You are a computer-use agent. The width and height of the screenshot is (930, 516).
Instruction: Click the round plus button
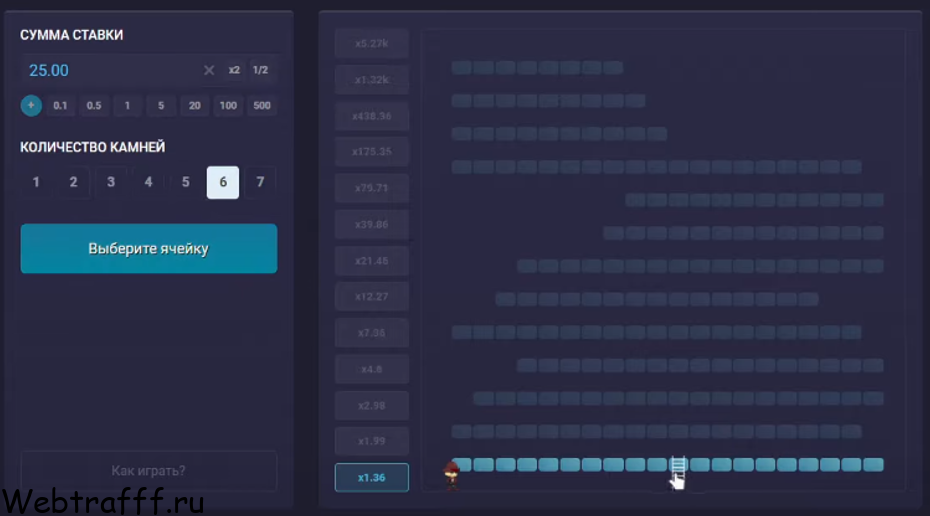[x=31, y=106]
